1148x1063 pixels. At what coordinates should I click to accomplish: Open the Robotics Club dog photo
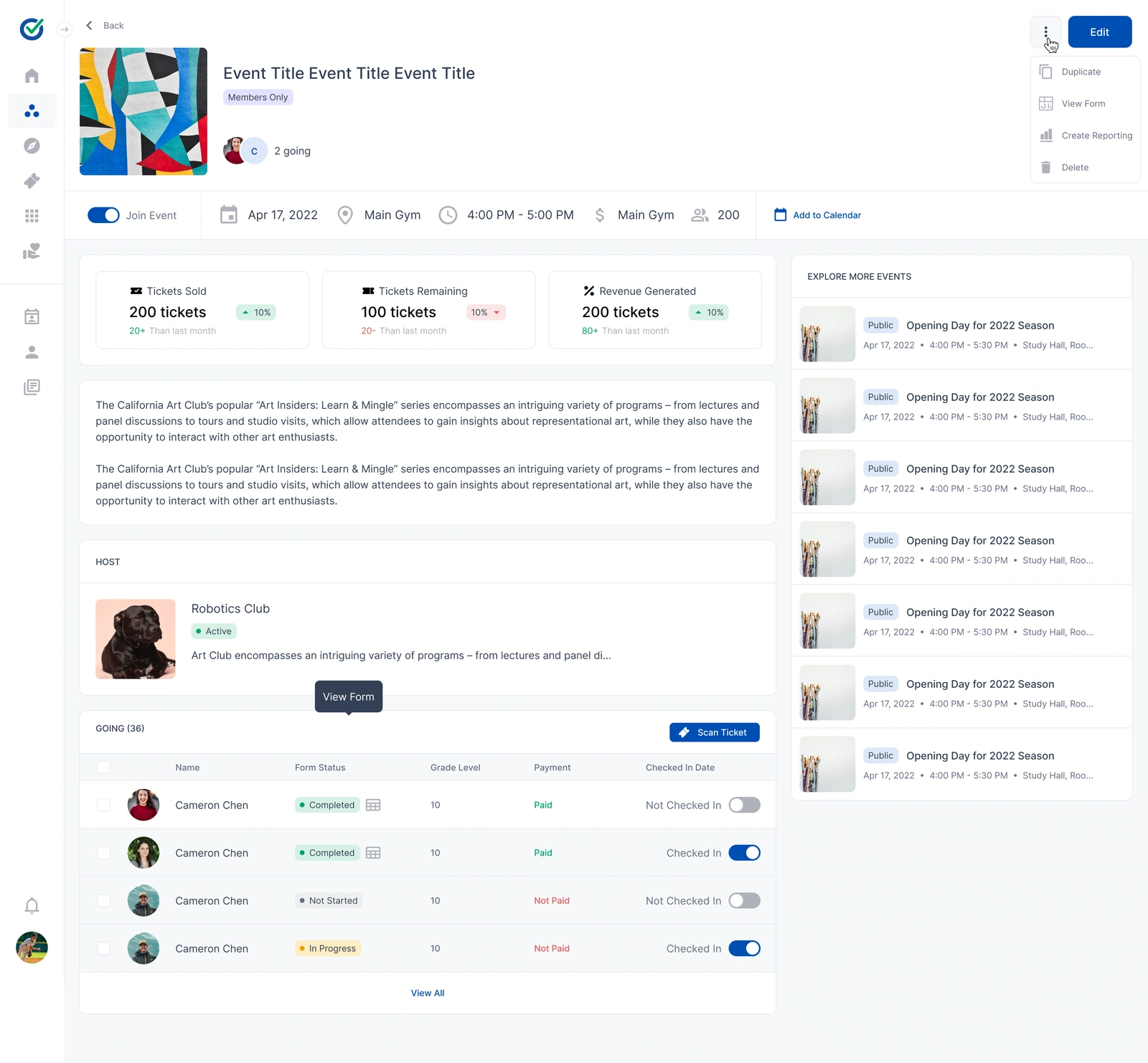click(136, 639)
